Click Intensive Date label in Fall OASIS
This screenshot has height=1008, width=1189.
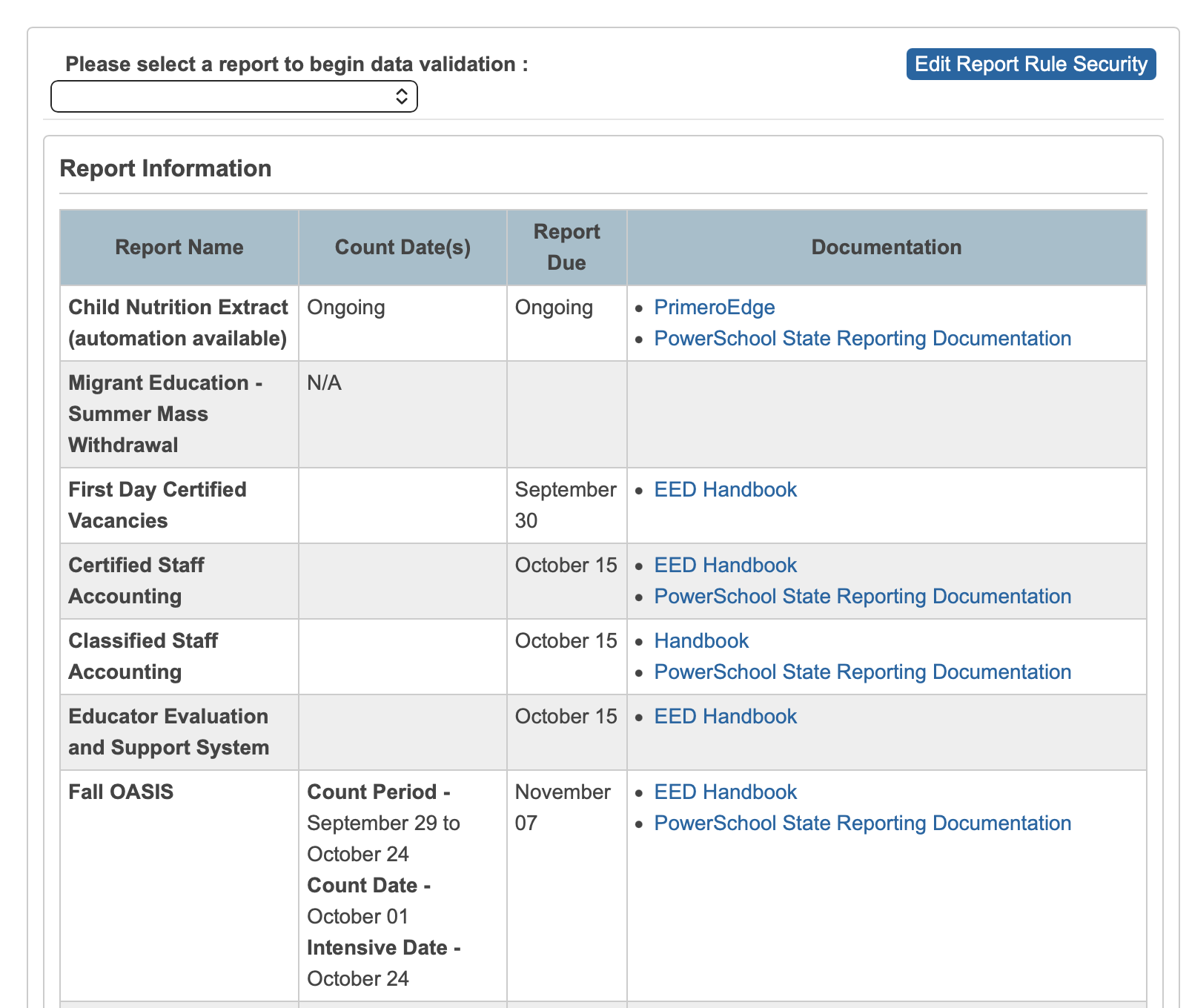(x=384, y=948)
